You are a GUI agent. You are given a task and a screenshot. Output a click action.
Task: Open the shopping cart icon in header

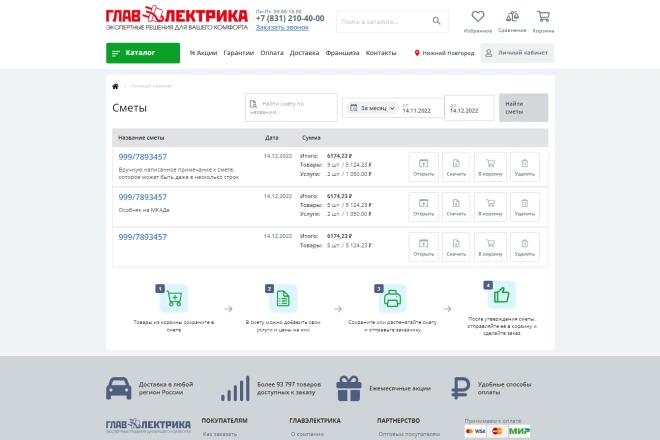coord(543,17)
